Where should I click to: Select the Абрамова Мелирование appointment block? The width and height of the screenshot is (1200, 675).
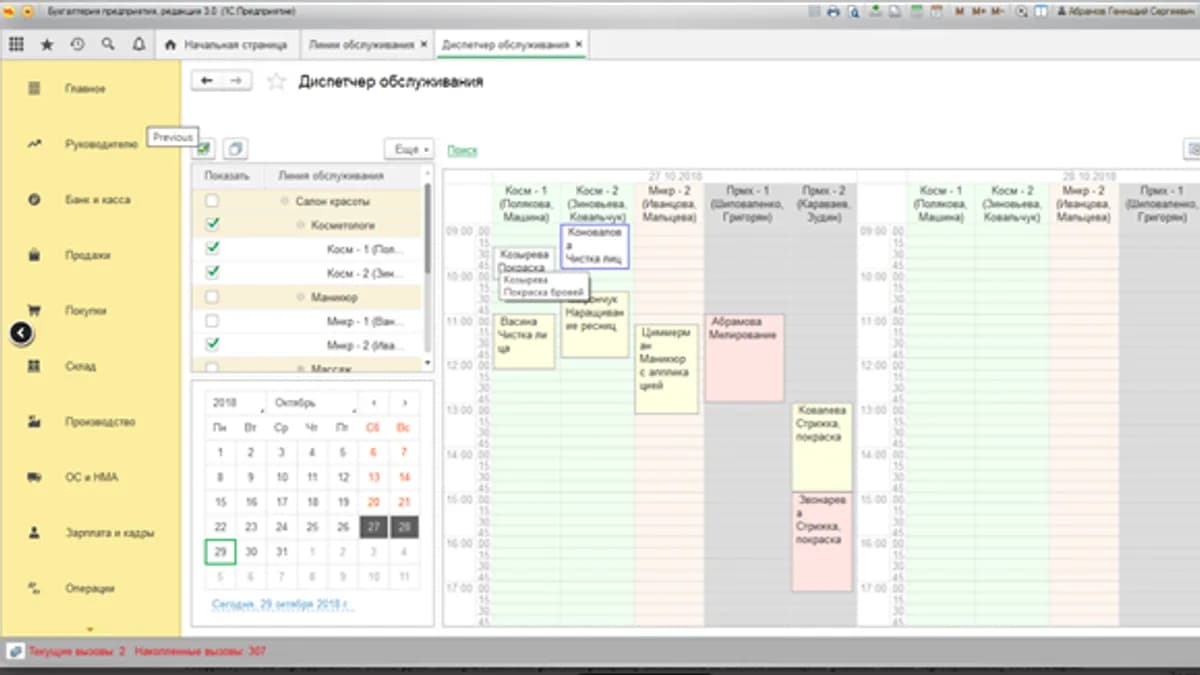(744, 358)
